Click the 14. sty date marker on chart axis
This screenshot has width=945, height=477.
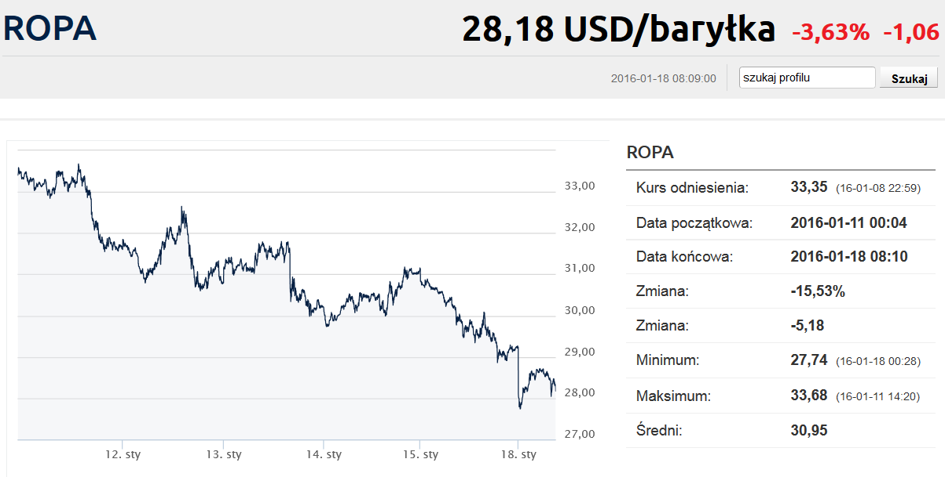tap(324, 455)
